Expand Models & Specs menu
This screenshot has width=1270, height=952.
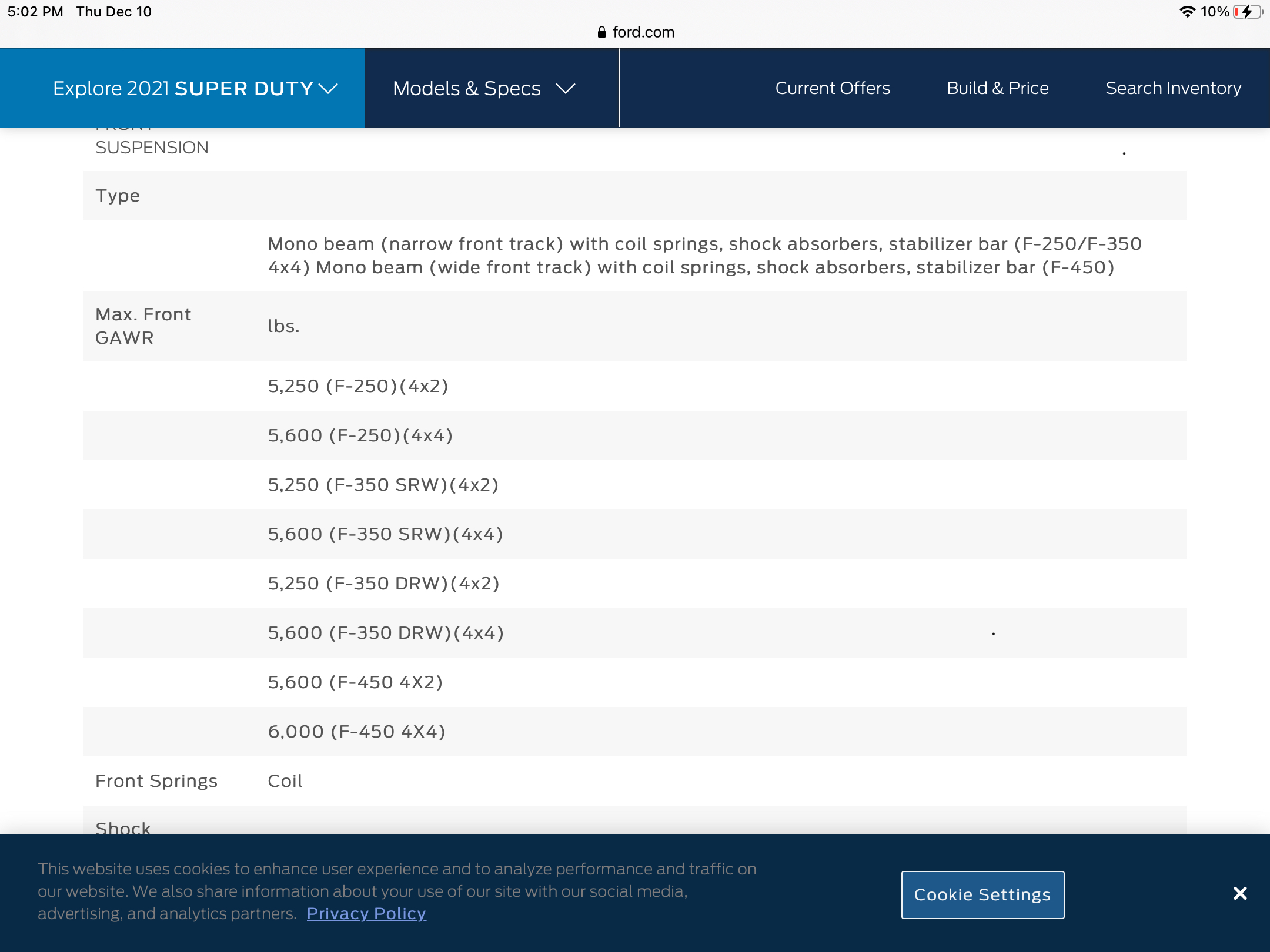[467, 88]
